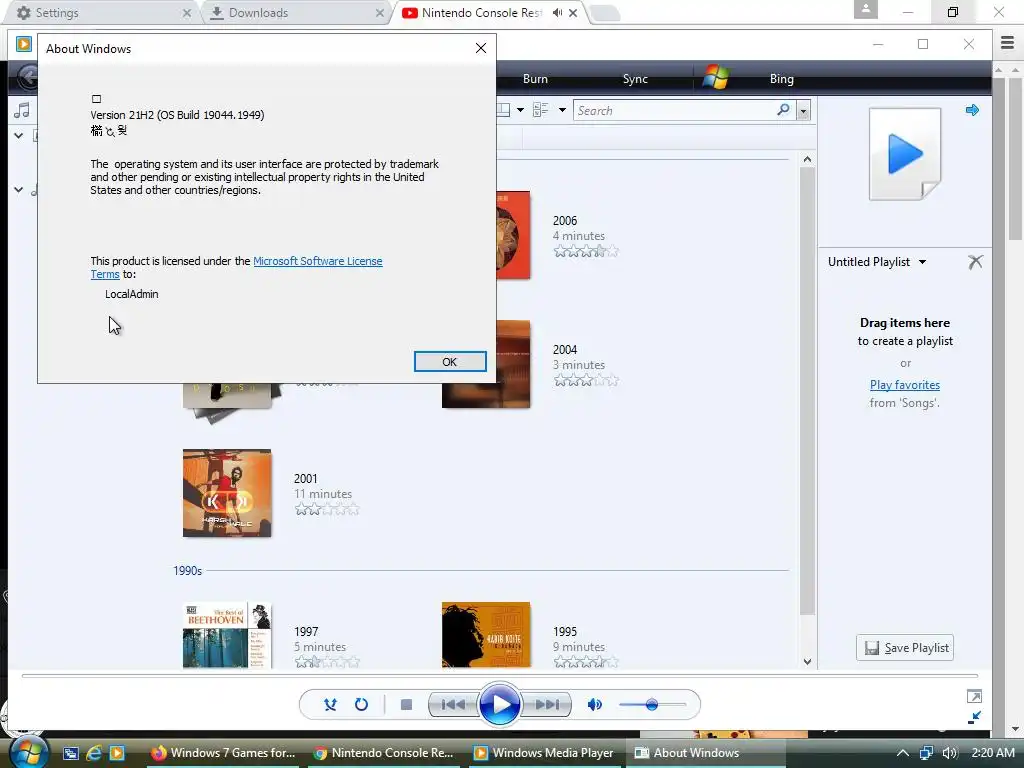Open the search options dropdown arrow
Image resolution: width=1024 pixels, height=768 pixels.
pyautogui.click(x=803, y=111)
